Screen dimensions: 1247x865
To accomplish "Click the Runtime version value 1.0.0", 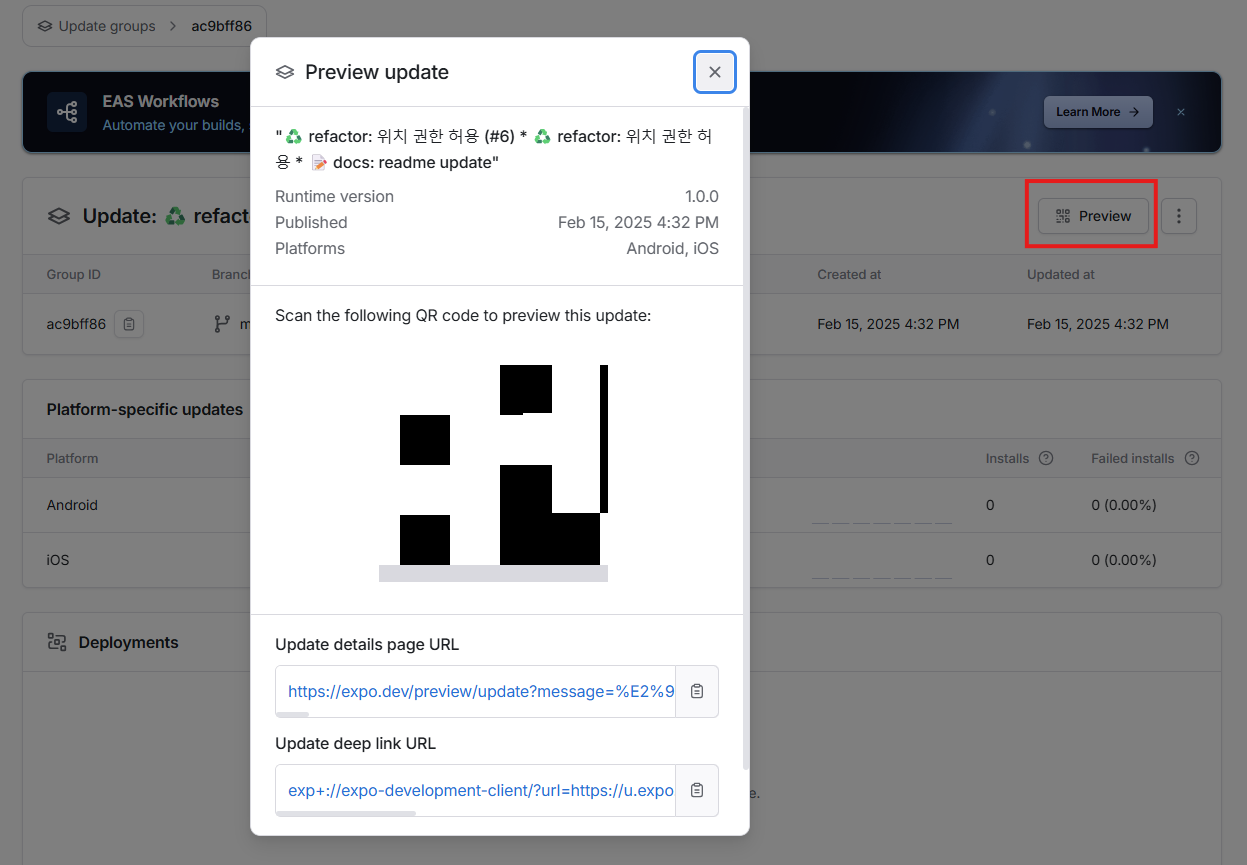I will pyautogui.click(x=701, y=196).
